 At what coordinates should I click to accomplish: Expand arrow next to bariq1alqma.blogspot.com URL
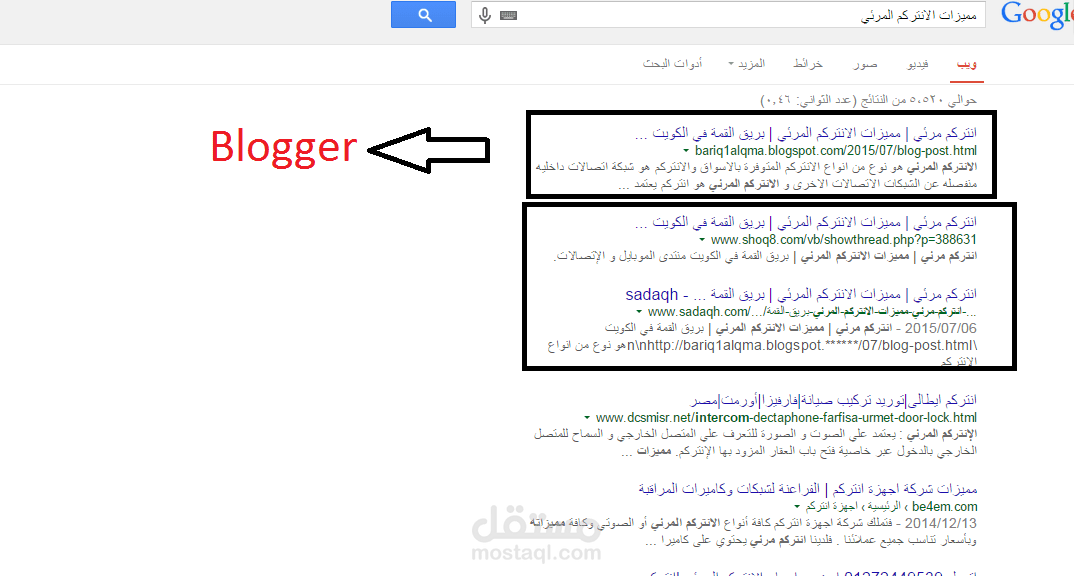point(686,151)
